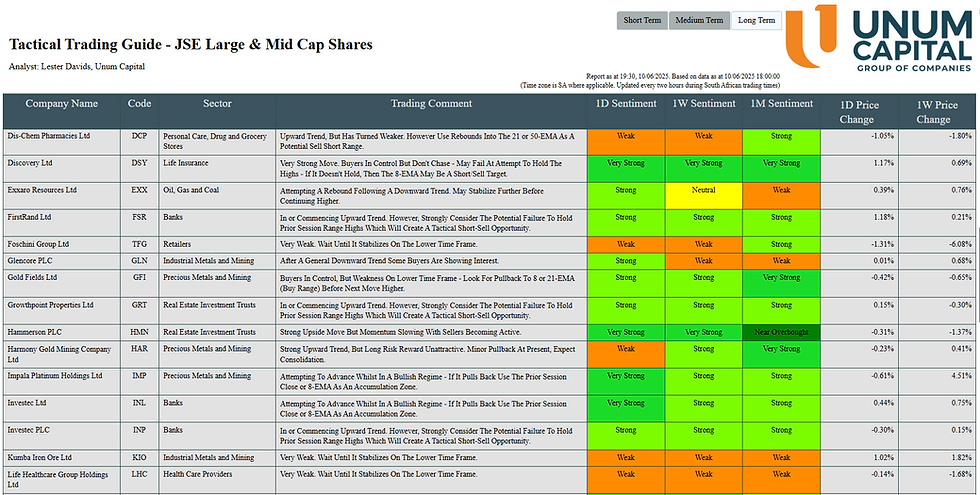Select Gold Fields Ltd company name
This screenshot has width=980, height=495.
point(32,278)
